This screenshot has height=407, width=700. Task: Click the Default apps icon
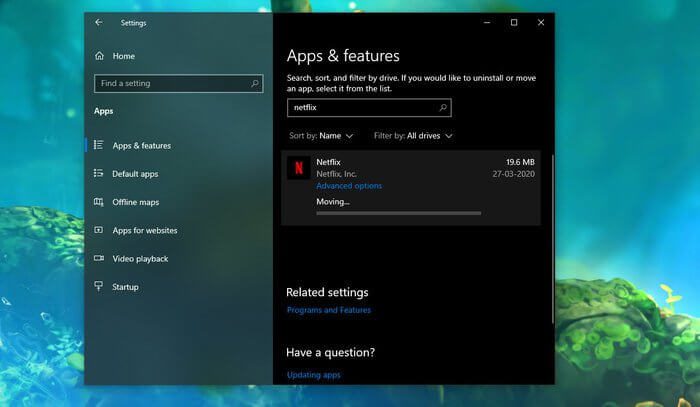(x=99, y=174)
